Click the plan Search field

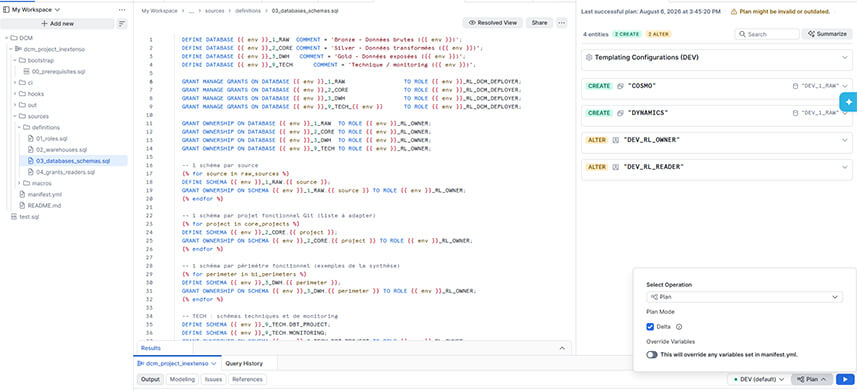click(767, 34)
